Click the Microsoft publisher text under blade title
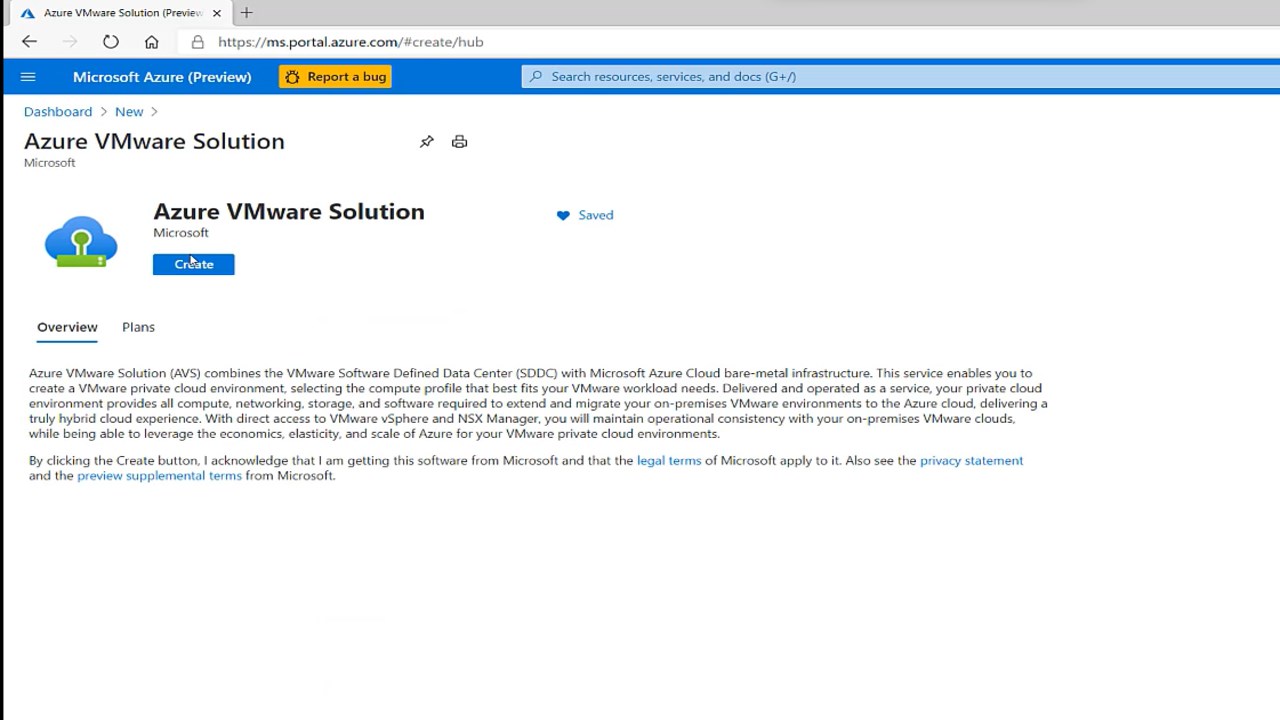 [49, 162]
